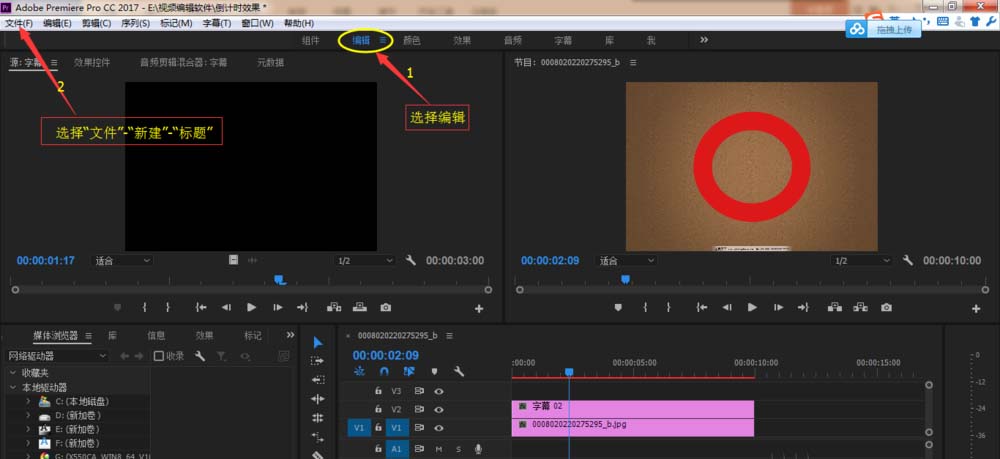Open the 效果控件 panel tab
The image size is (1000, 459).
92,62
